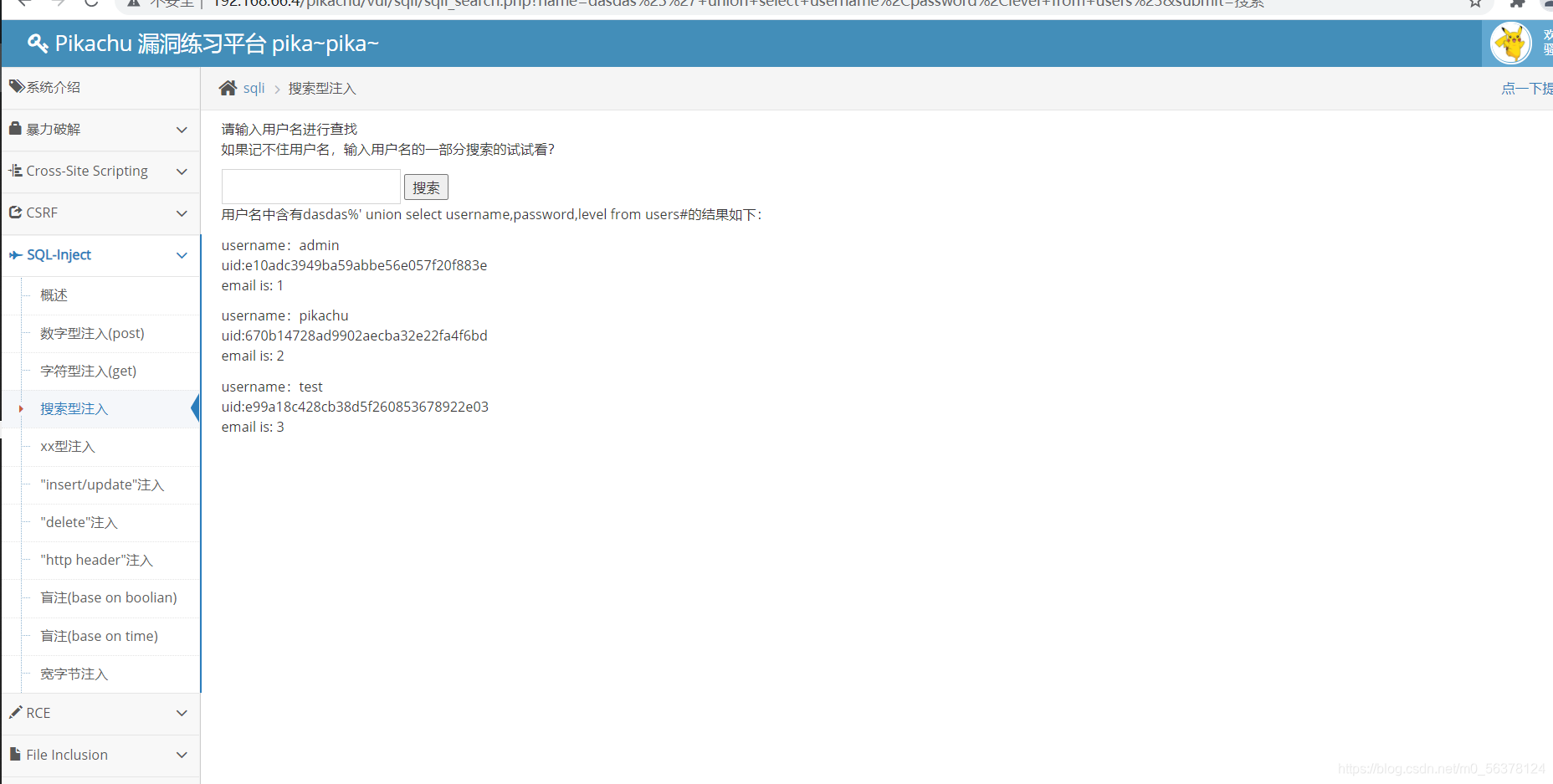Click the 暴力破解 lock icon

click(x=15, y=128)
